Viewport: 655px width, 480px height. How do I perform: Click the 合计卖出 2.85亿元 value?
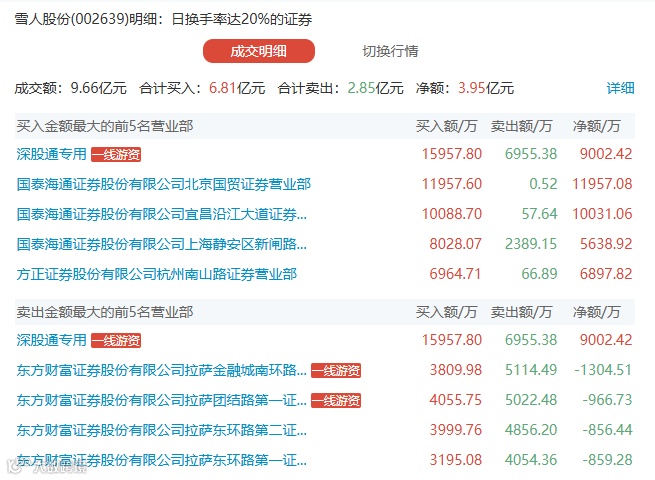(x=375, y=88)
